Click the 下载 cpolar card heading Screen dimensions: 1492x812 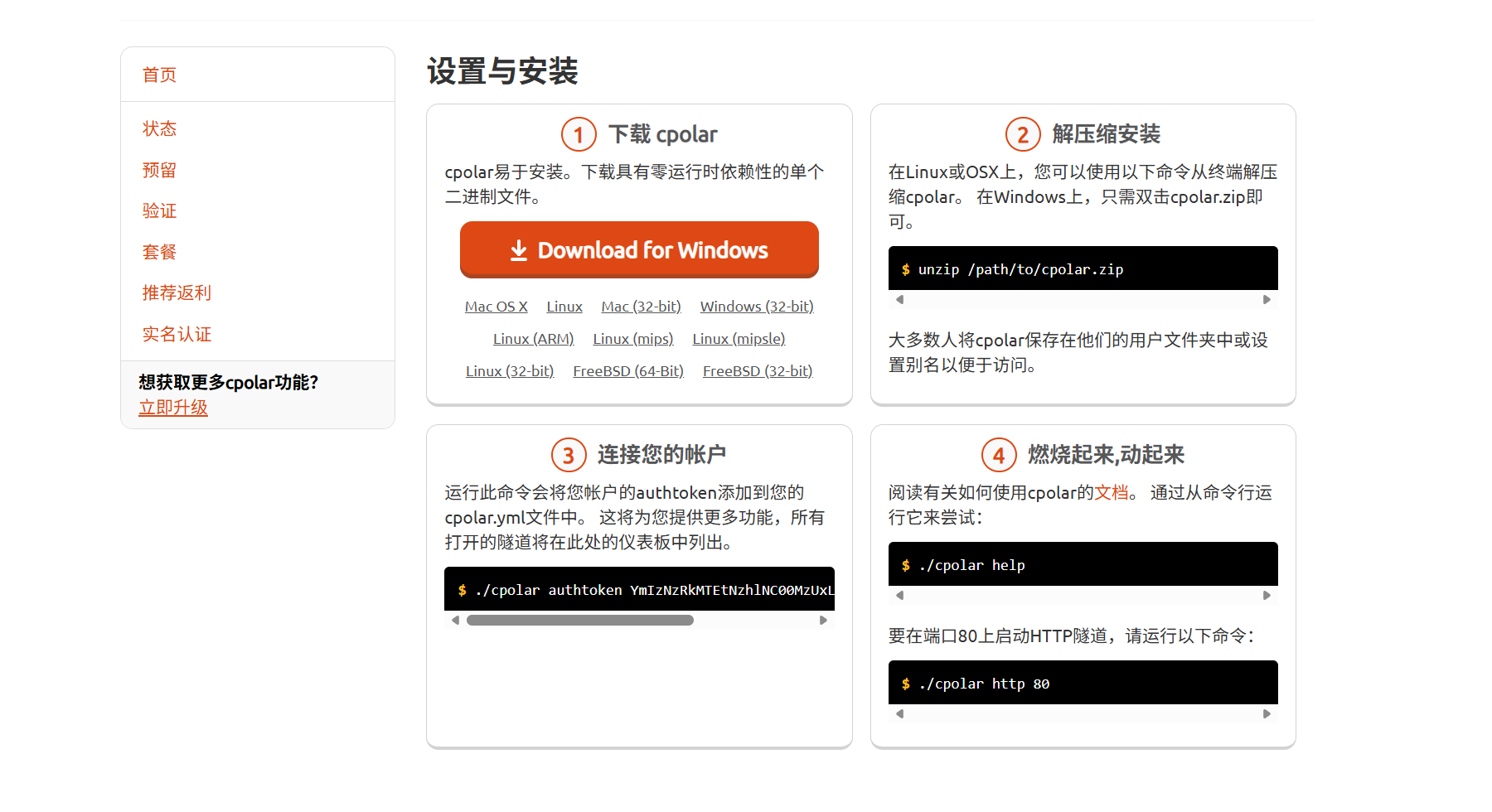(x=663, y=134)
